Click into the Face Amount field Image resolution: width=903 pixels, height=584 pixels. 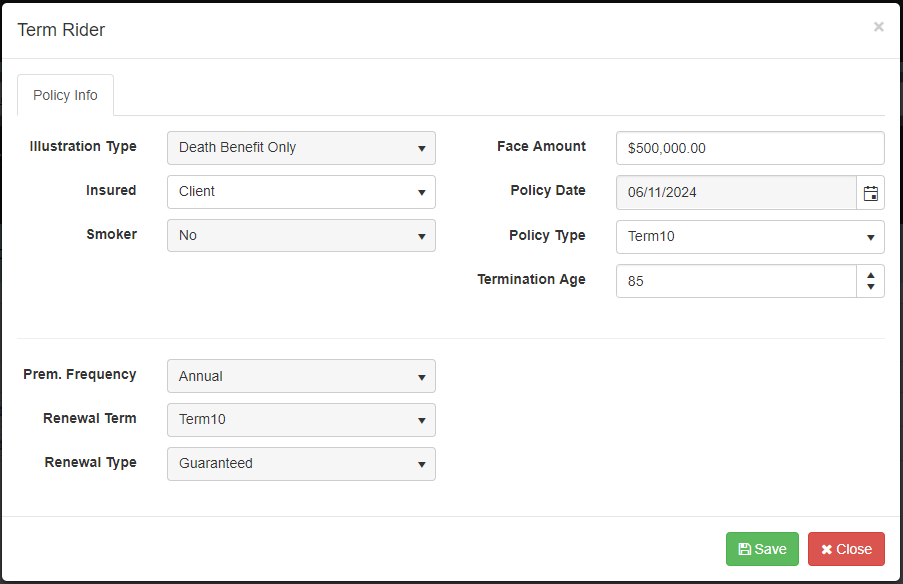point(750,148)
